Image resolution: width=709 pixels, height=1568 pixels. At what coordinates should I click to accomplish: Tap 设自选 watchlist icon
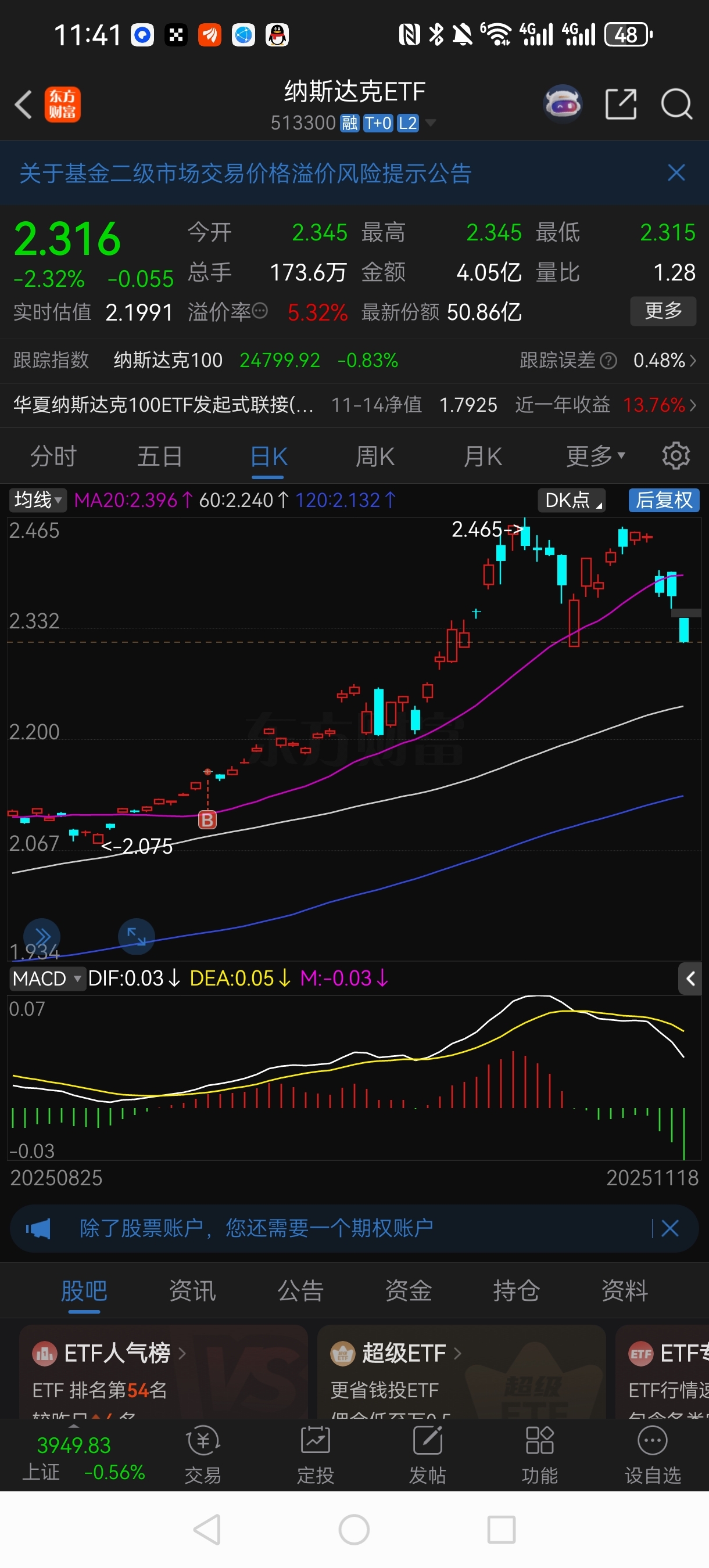[653, 1455]
